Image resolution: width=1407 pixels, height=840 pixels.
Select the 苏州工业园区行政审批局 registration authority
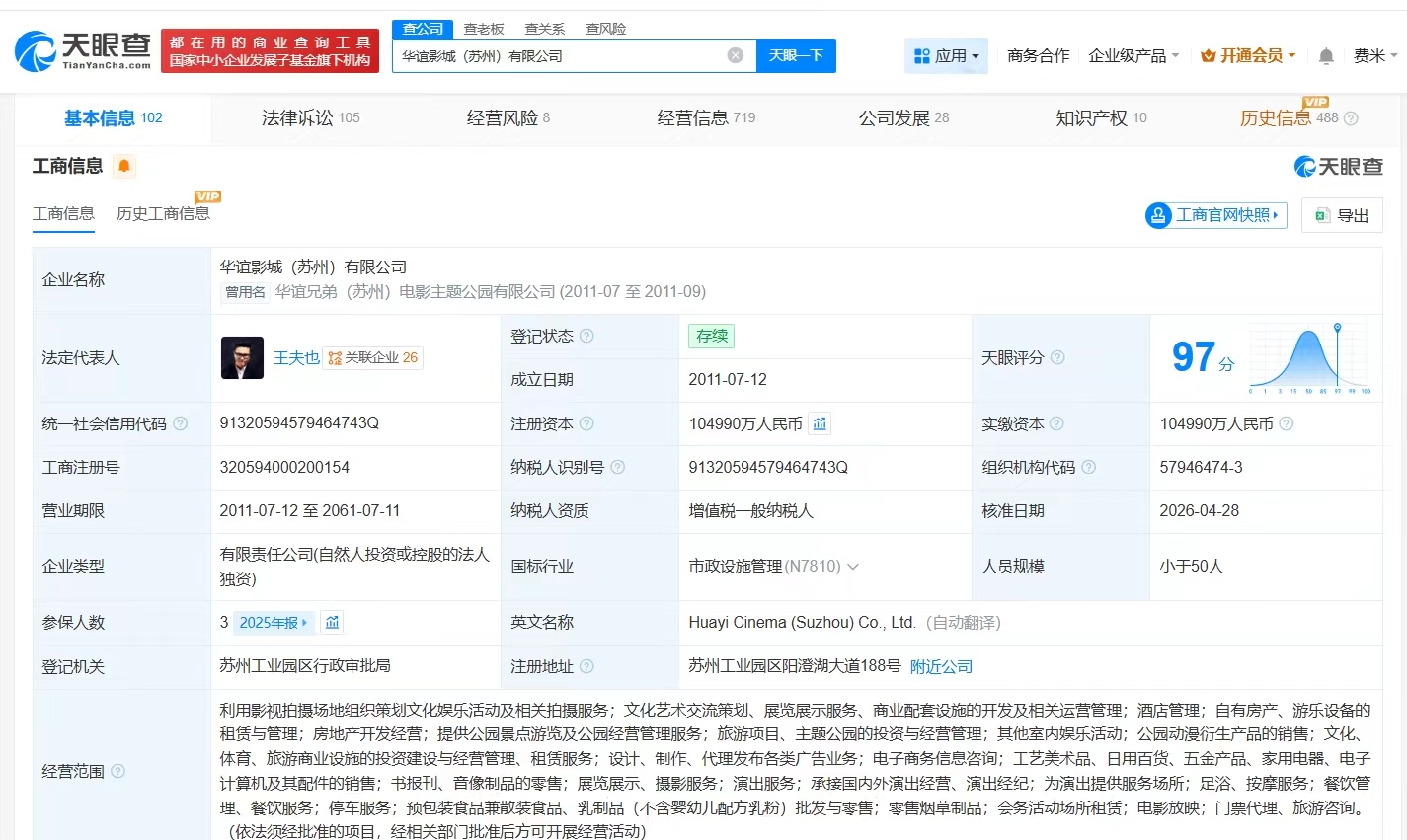coord(305,665)
